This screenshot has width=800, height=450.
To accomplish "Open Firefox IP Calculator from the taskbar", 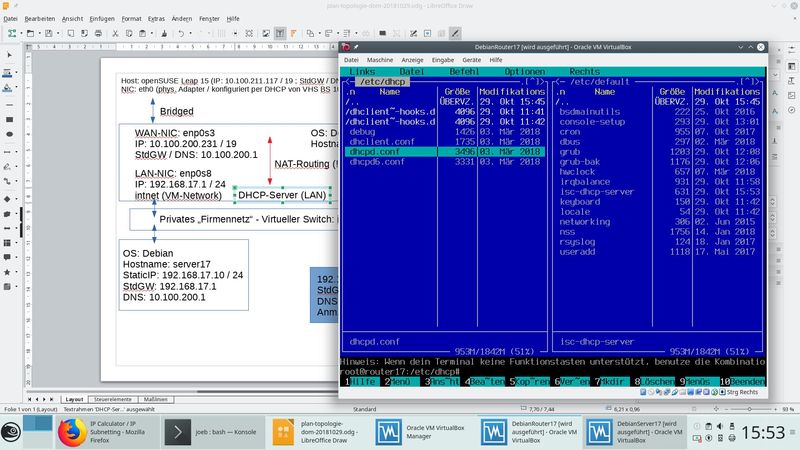I will 106,432.
